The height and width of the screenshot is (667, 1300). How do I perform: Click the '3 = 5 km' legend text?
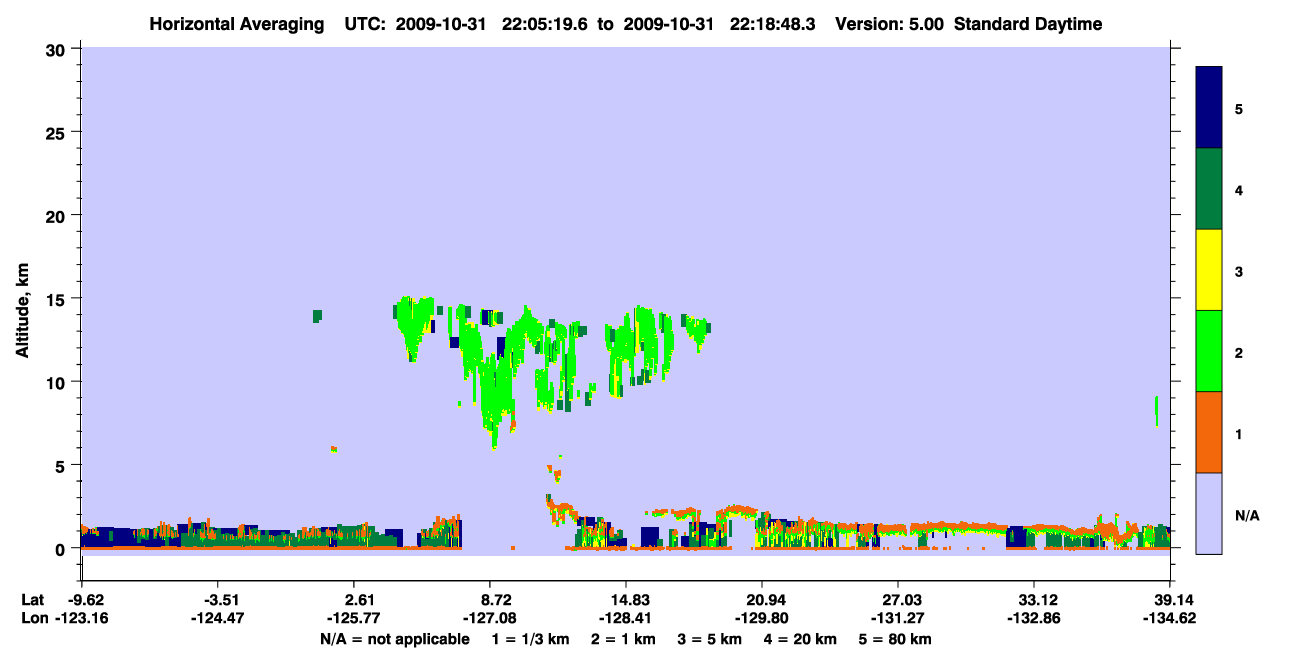coord(710,638)
